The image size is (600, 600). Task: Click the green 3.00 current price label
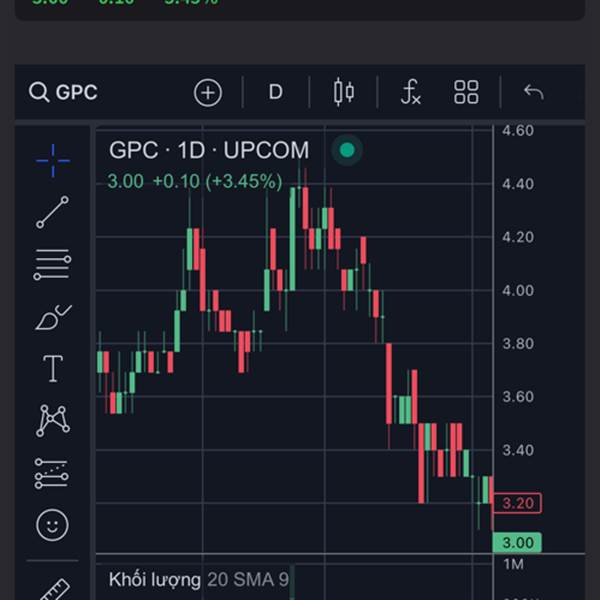pyautogui.click(x=518, y=543)
